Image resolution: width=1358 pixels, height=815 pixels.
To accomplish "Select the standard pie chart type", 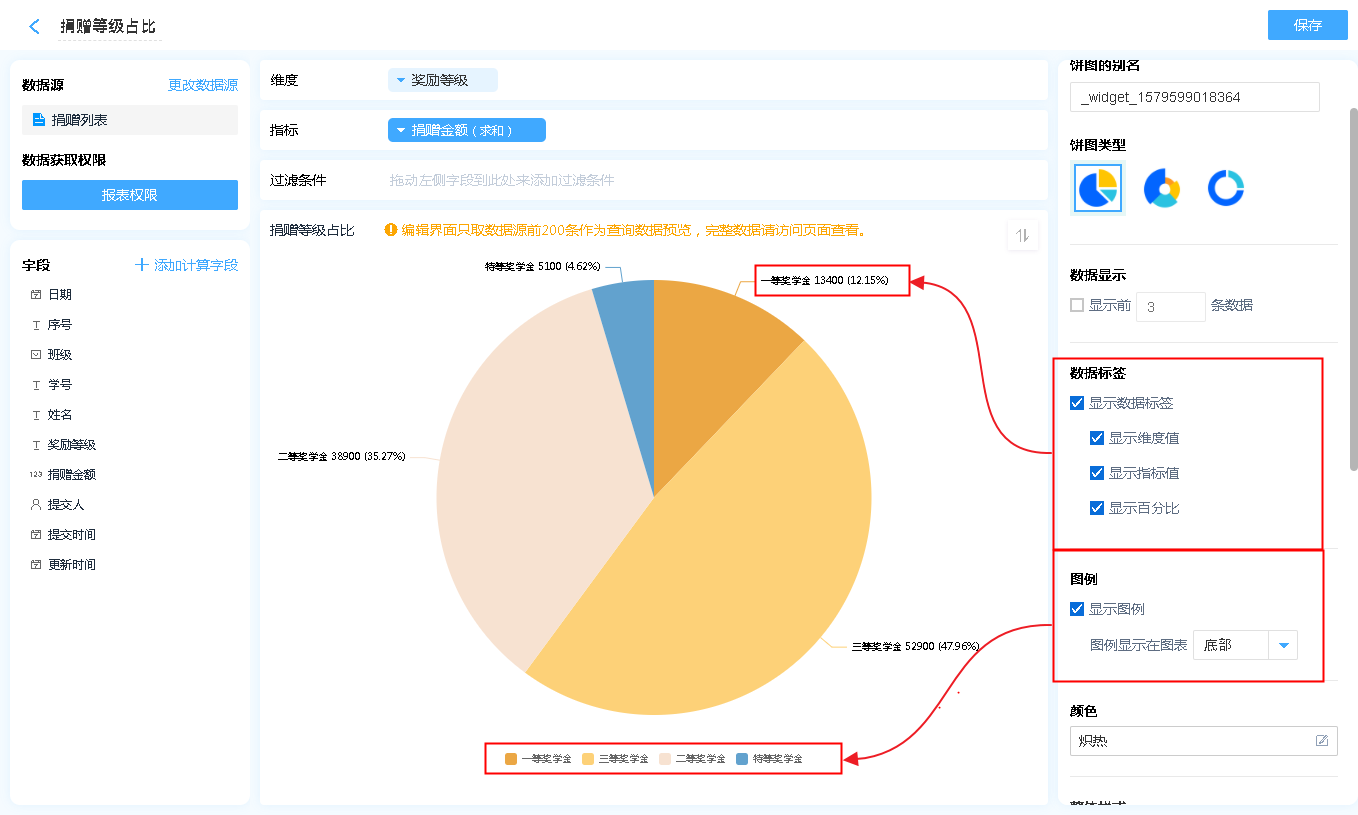I will tap(1097, 188).
